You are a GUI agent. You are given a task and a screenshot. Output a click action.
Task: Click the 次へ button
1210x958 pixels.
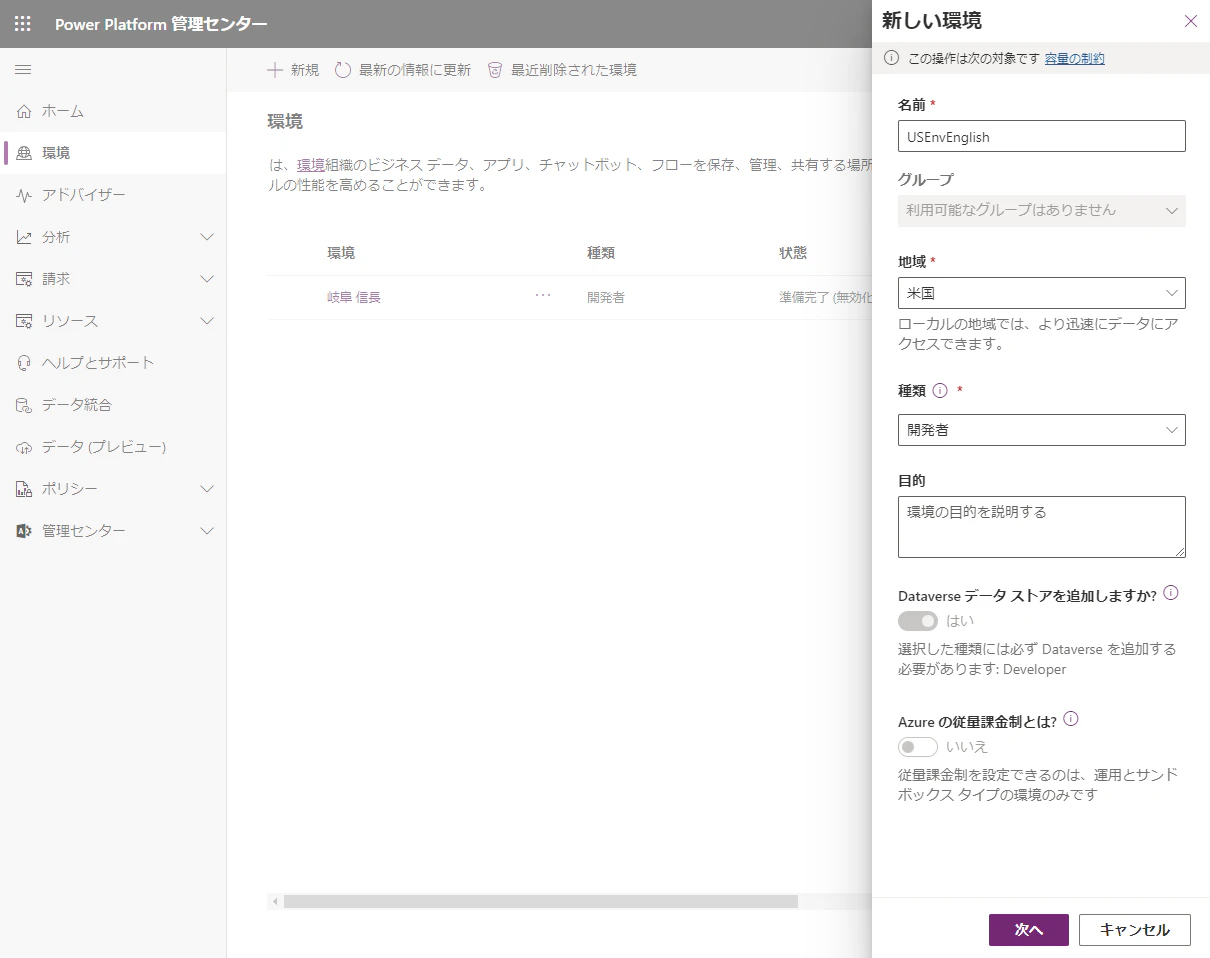[x=1029, y=930]
